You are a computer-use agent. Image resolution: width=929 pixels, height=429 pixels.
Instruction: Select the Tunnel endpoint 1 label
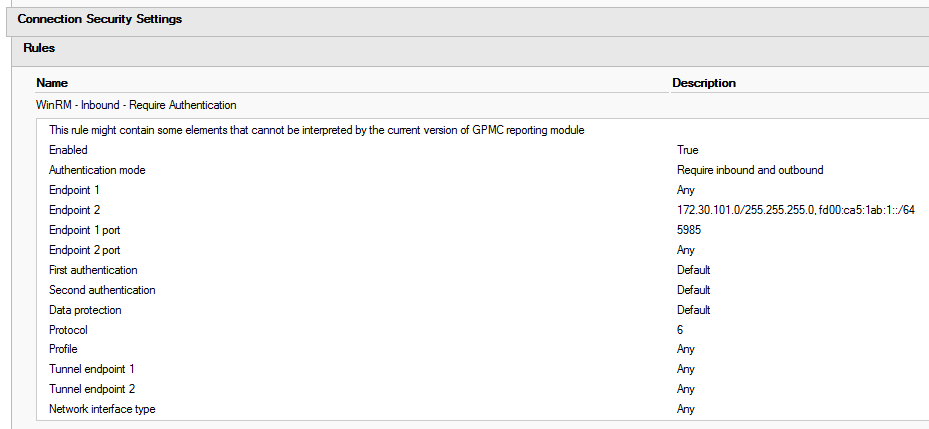[x=92, y=369]
